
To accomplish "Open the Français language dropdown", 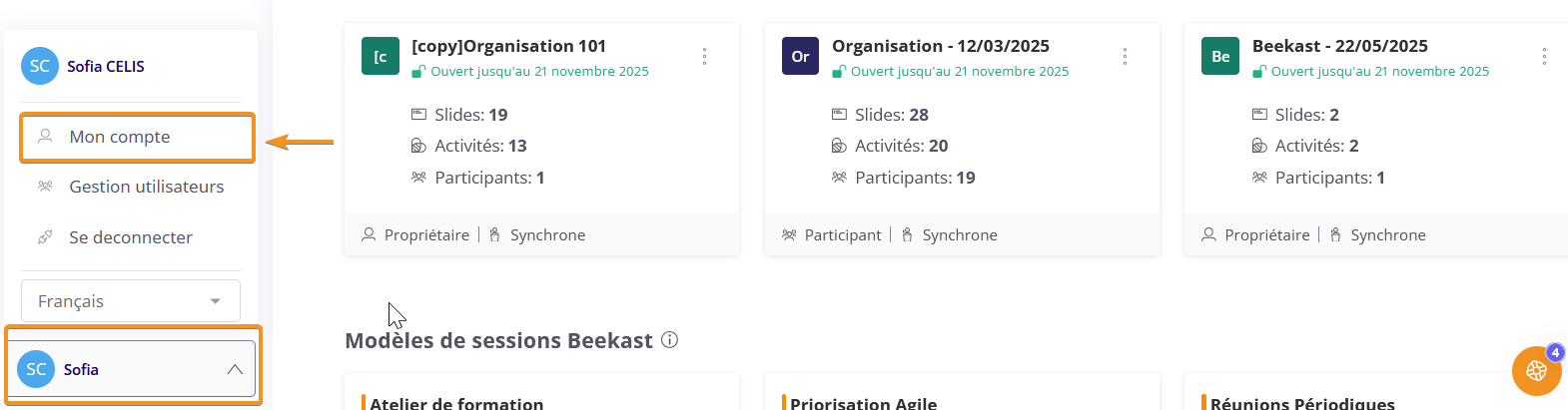I will point(130,301).
